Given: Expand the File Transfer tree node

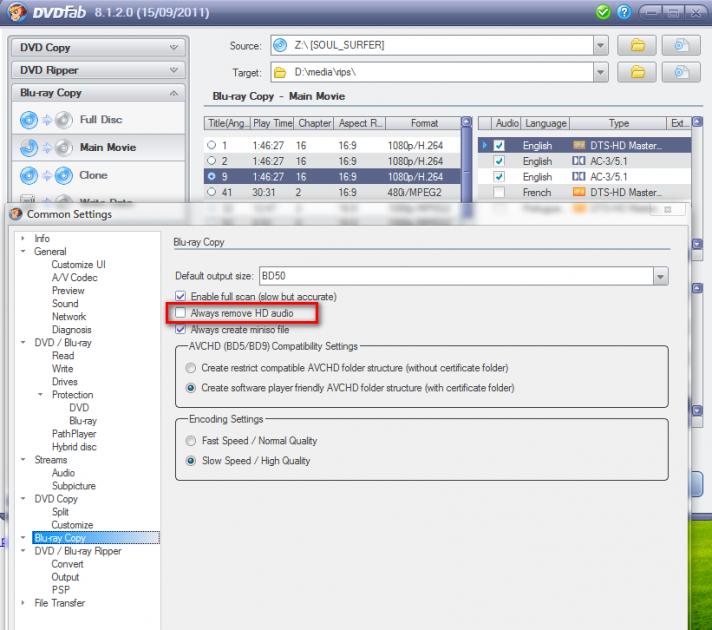Looking at the screenshot, I should tap(23, 603).
